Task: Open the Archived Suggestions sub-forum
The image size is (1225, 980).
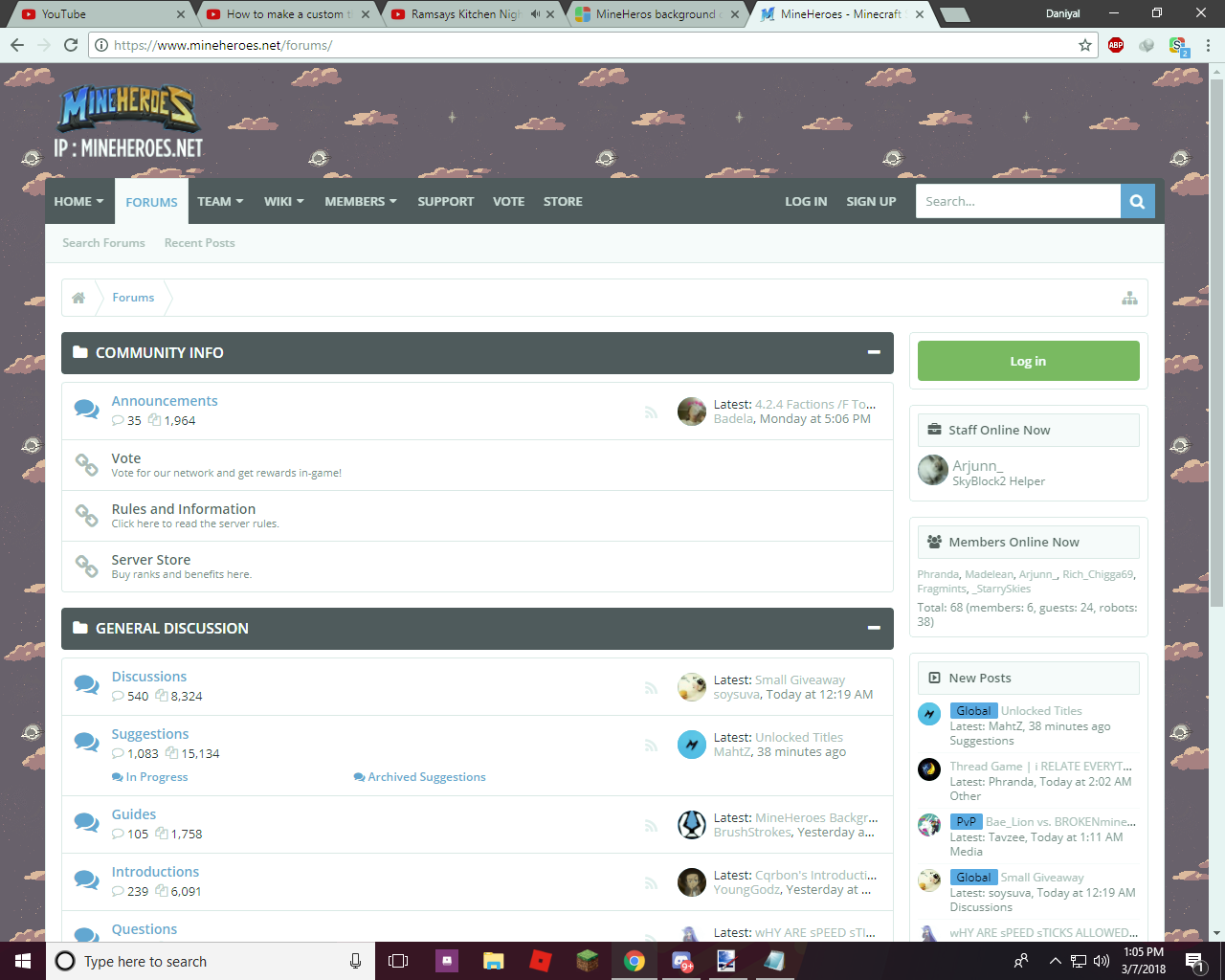Action: tap(427, 777)
